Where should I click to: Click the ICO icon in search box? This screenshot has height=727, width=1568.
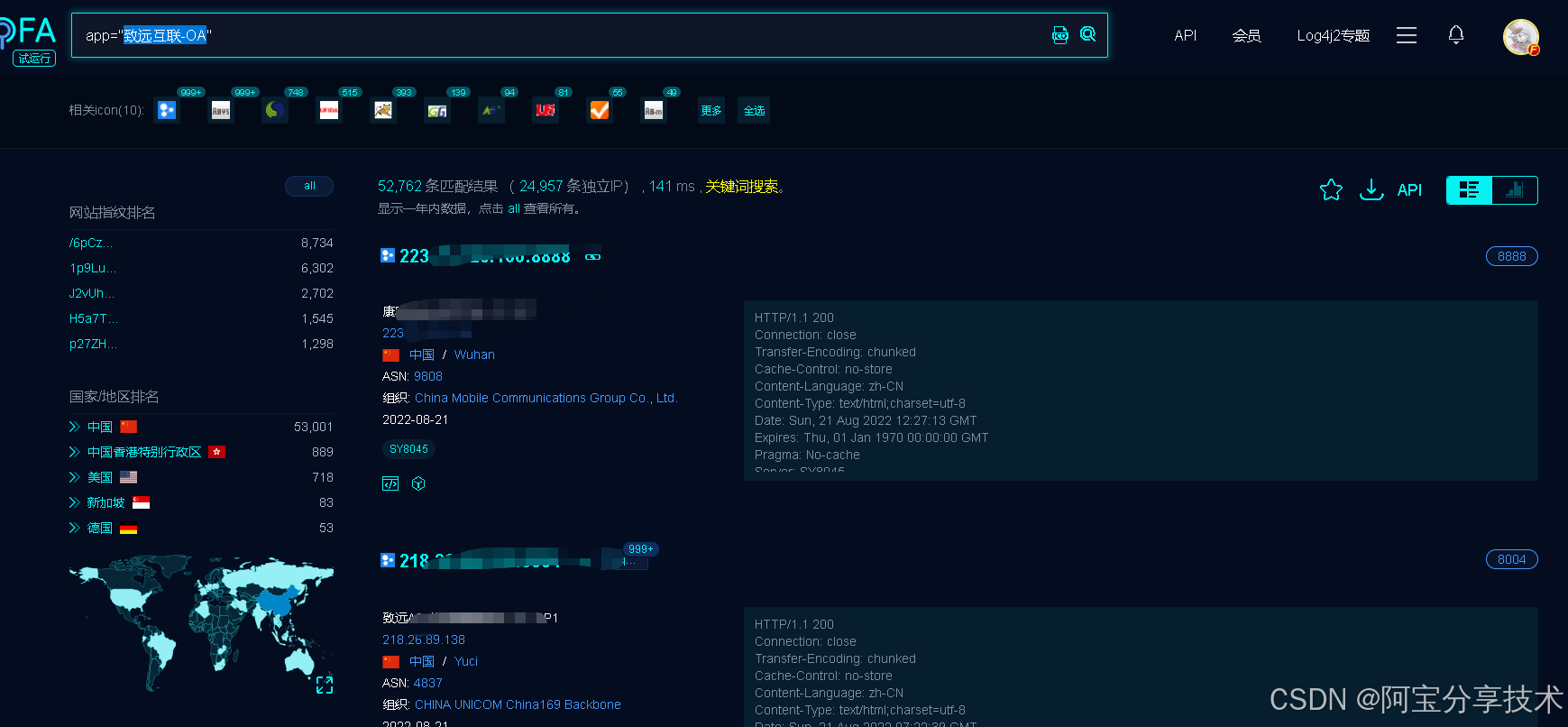point(1060,35)
